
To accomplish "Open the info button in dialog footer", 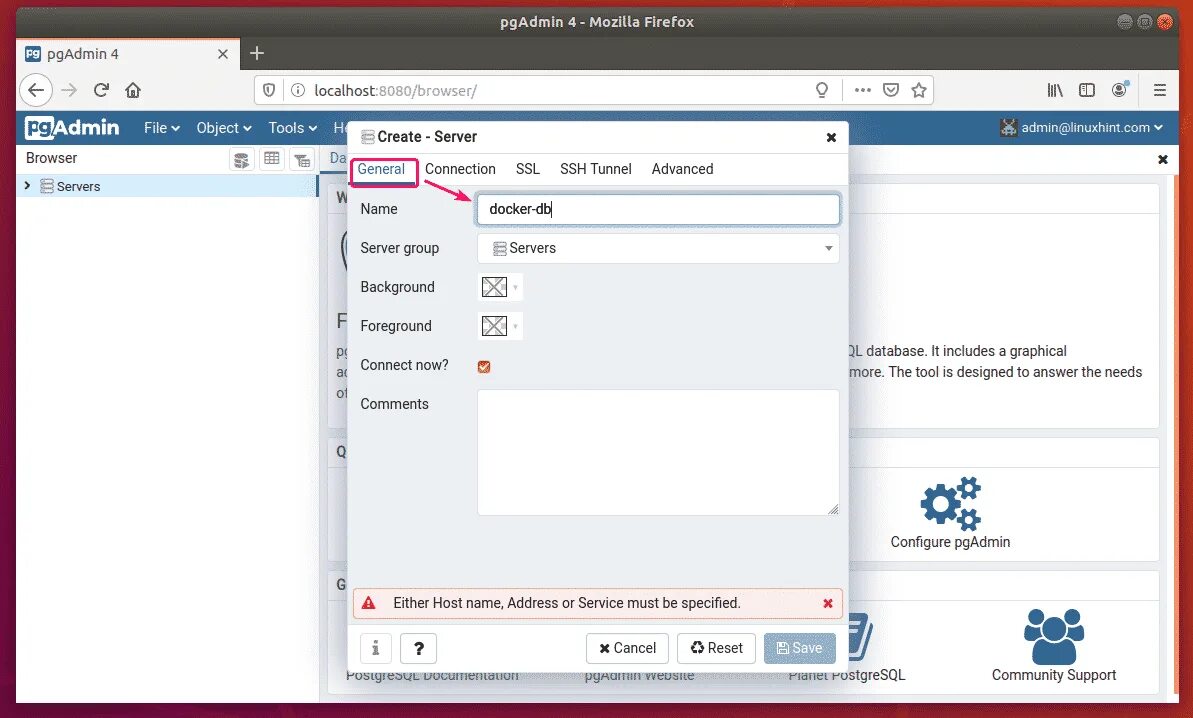I will coord(375,648).
